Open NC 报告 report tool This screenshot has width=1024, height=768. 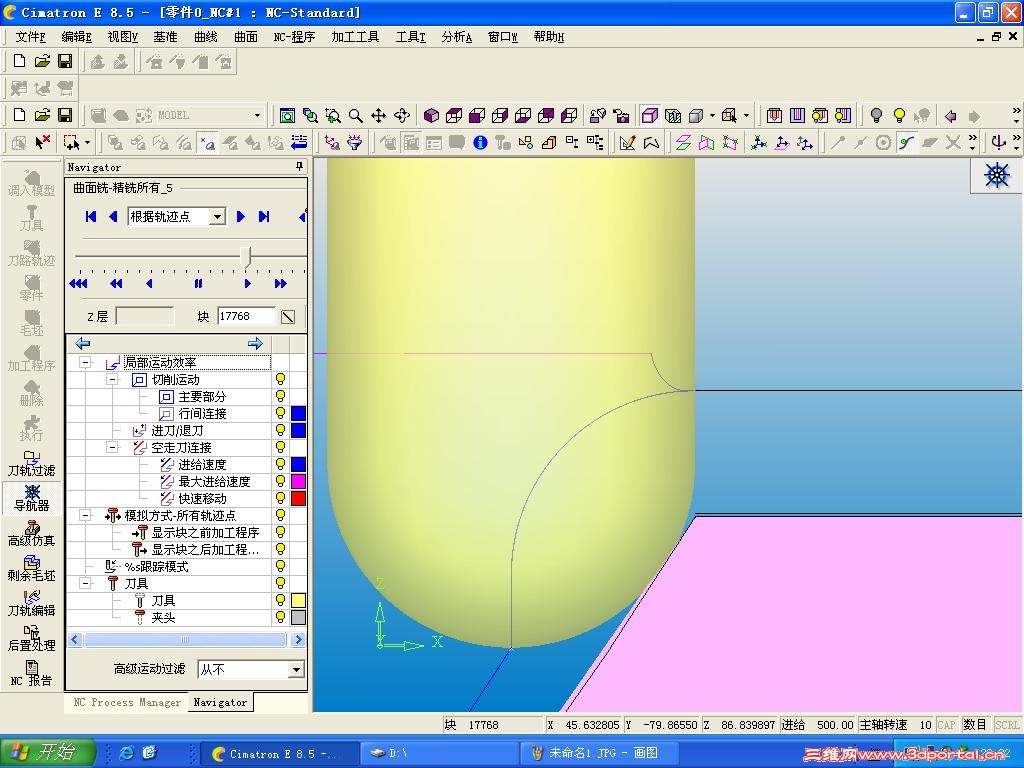31,673
